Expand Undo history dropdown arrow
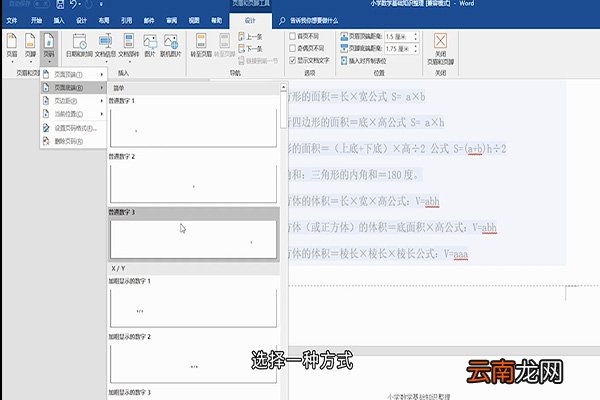Screen dimensions: 600x400 coord(80,4)
